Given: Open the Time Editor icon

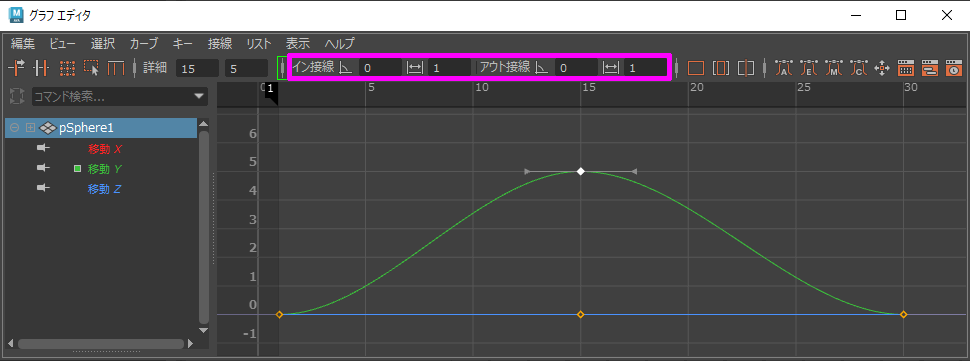Looking at the screenshot, I should coord(953,67).
